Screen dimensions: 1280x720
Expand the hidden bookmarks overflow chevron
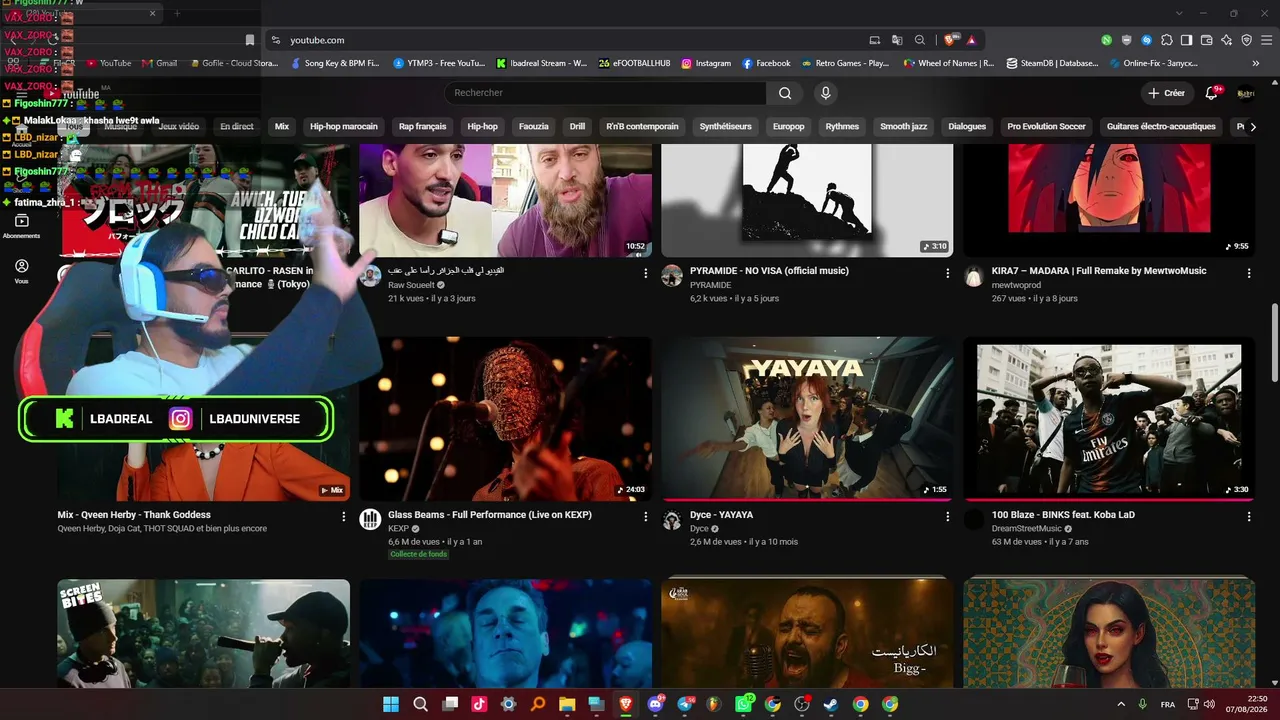(x=1256, y=63)
